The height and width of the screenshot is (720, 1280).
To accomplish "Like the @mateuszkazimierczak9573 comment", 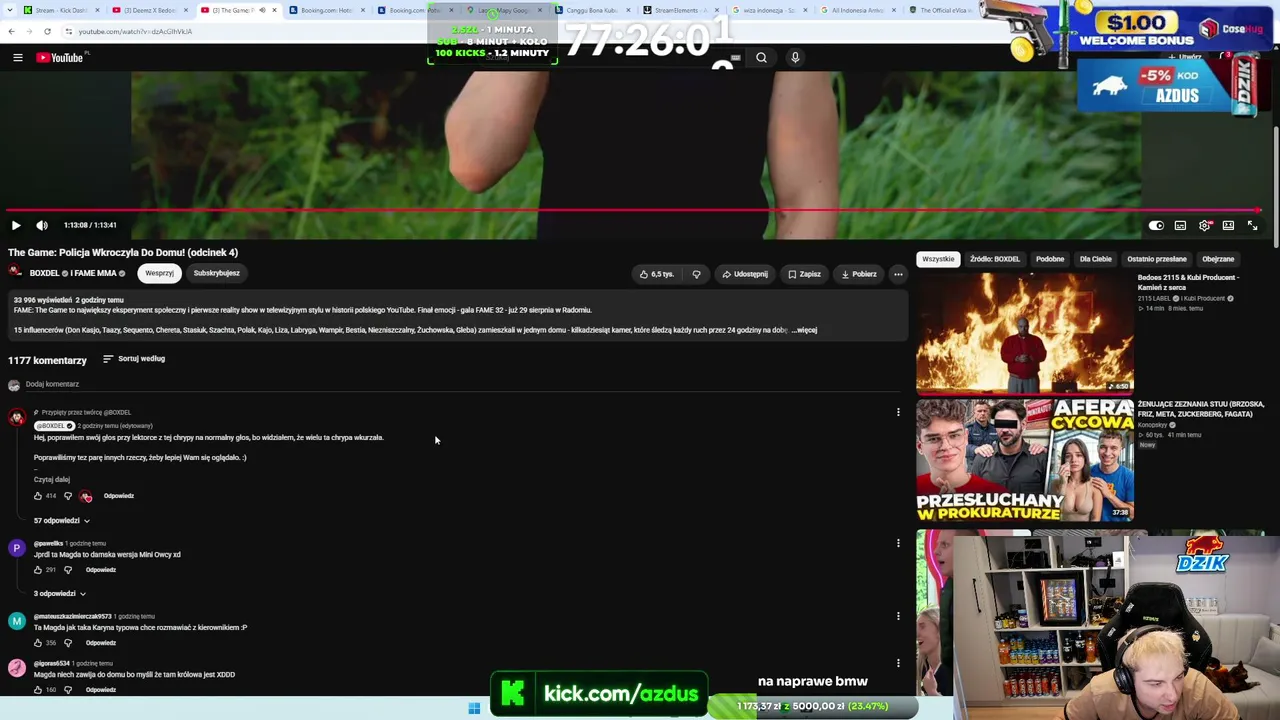I will 38,643.
